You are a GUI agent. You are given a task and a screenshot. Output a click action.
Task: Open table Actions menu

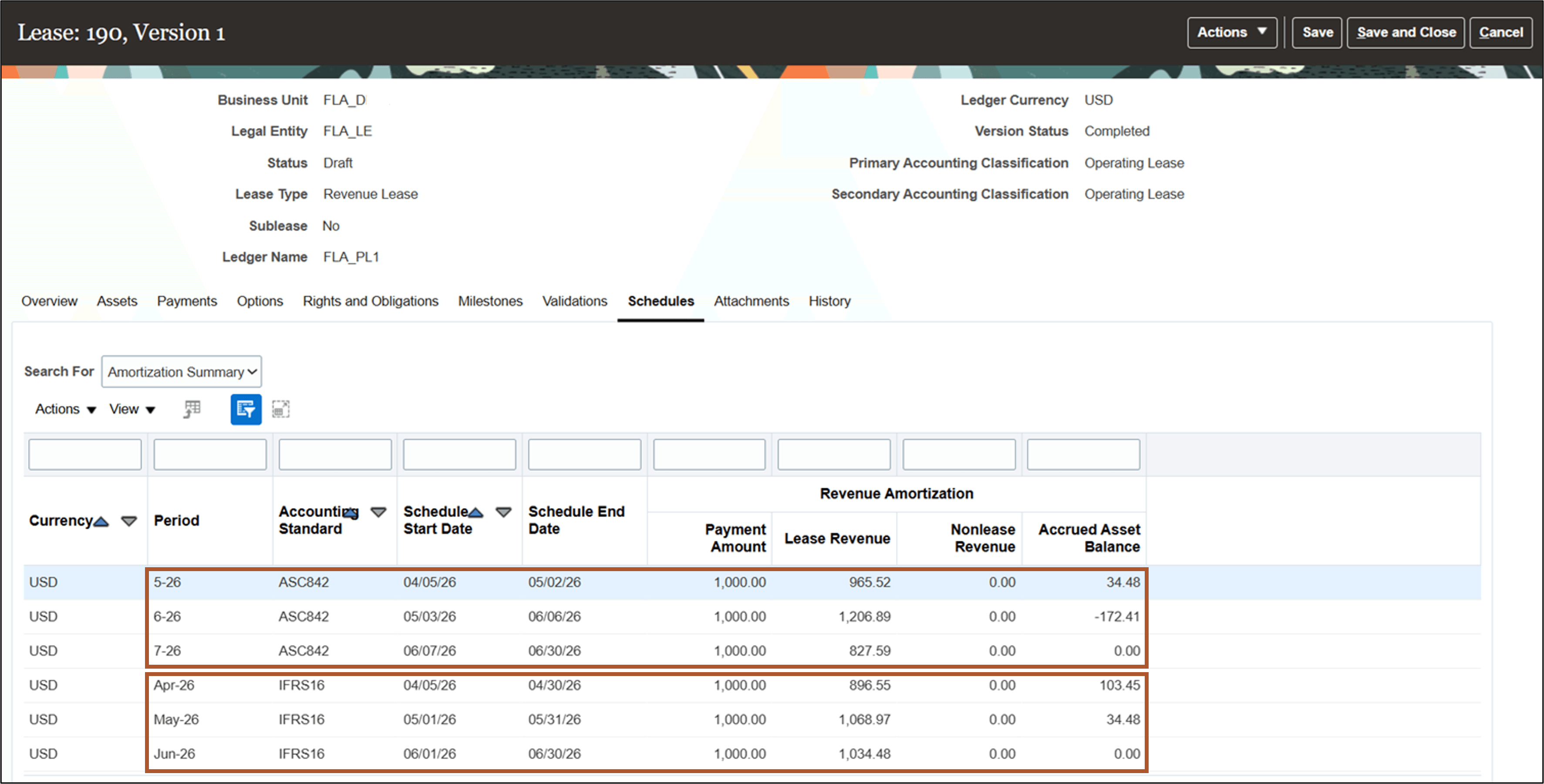(65, 409)
